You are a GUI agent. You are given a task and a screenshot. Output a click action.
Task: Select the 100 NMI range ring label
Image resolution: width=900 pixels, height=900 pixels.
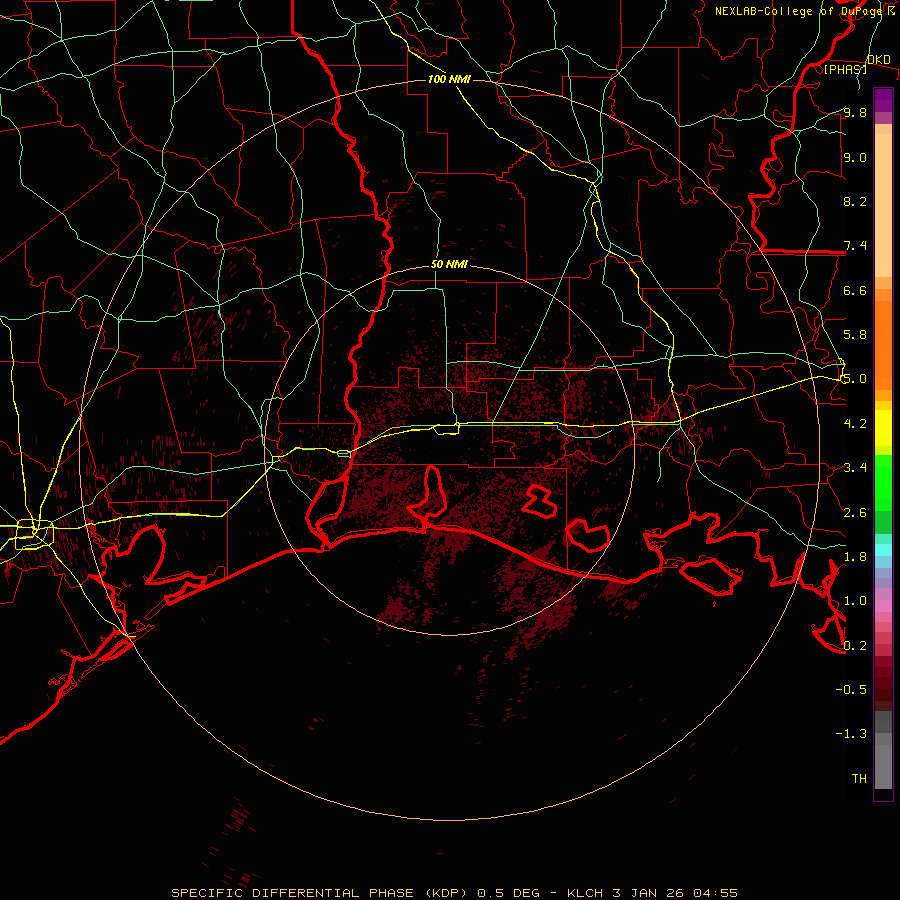tap(449, 79)
